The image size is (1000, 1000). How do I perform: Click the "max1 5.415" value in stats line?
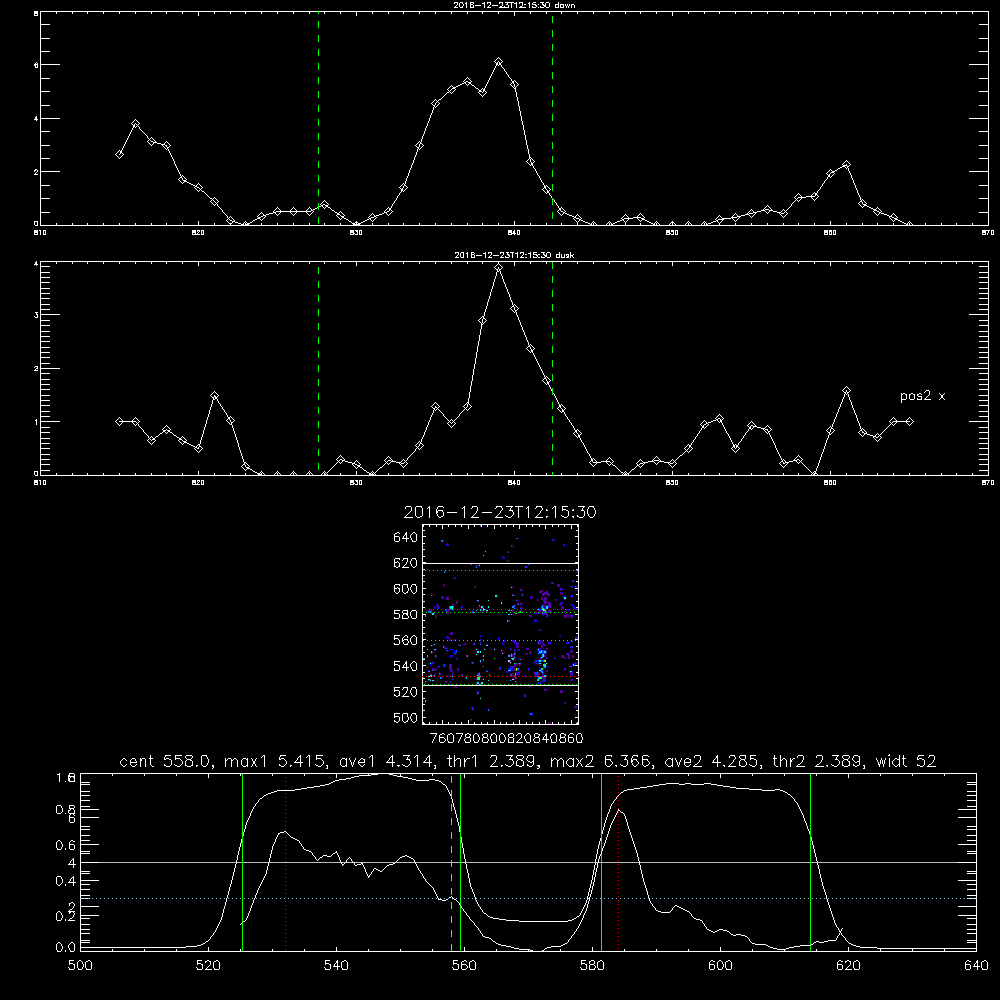[277, 761]
